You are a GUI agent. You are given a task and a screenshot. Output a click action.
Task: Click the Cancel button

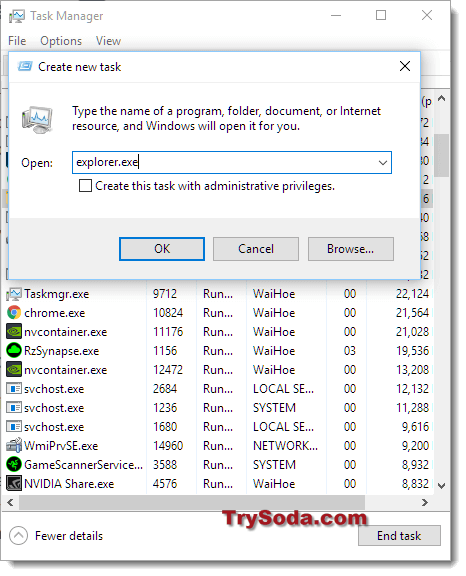256,249
